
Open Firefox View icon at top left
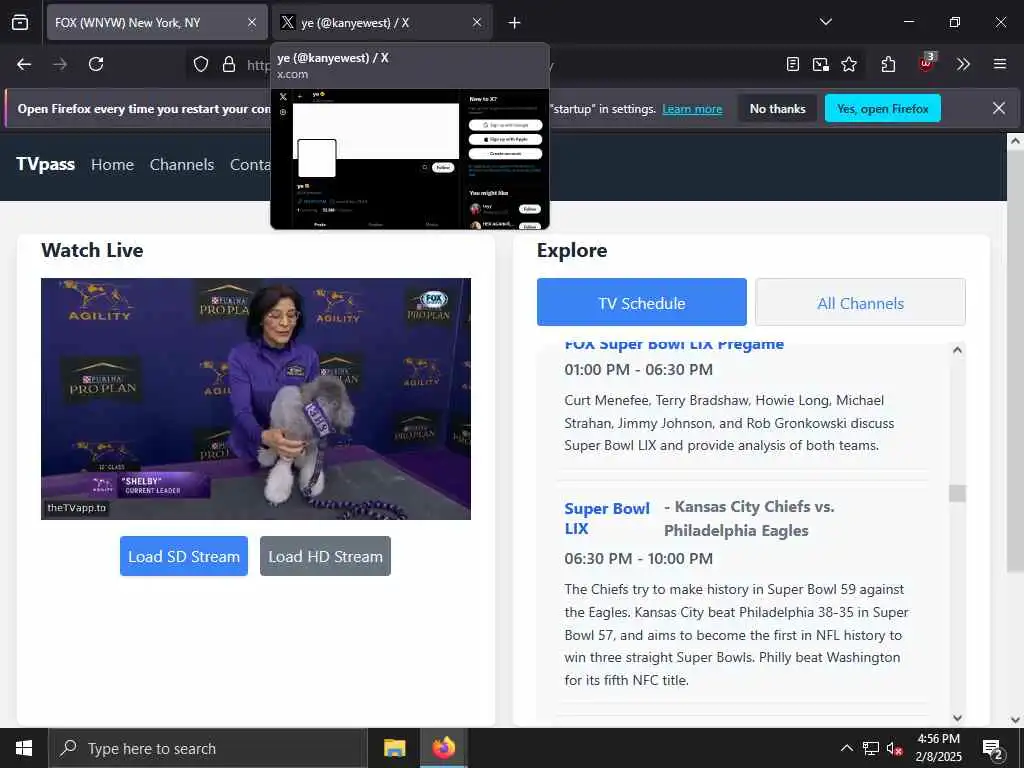tap(20, 23)
